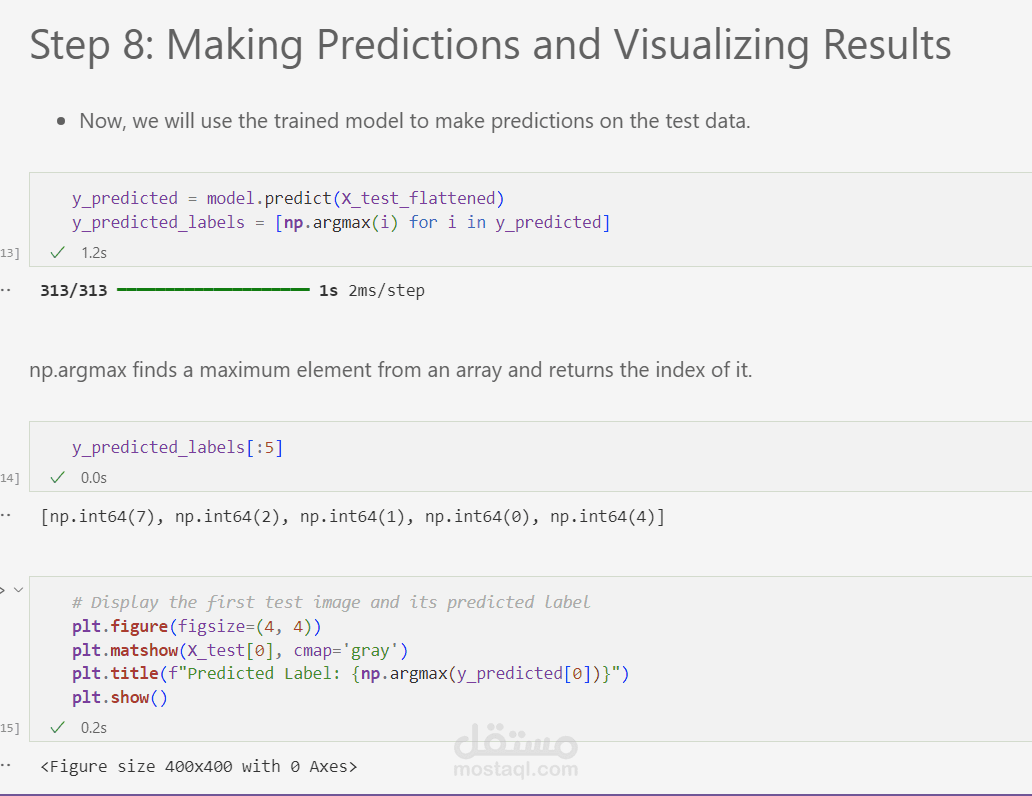The width and height of the screenshot is (1032, 796).
Task: Click the execution count 14 label
Action: click(9, 478)
